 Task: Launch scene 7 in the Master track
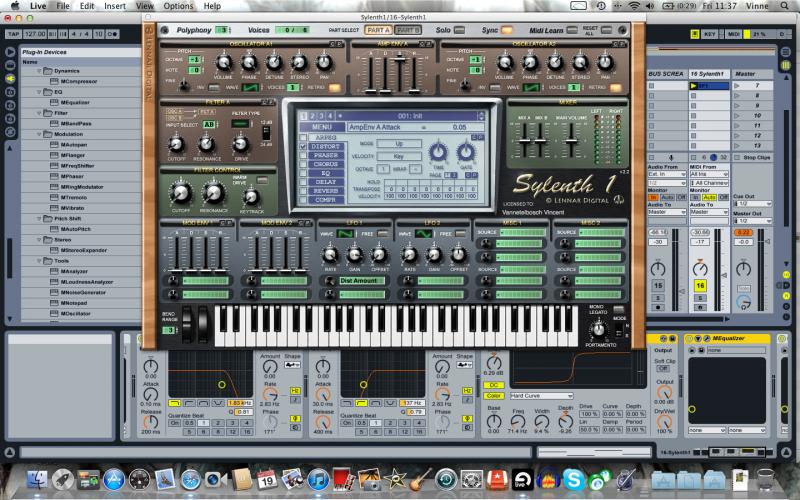737,86
